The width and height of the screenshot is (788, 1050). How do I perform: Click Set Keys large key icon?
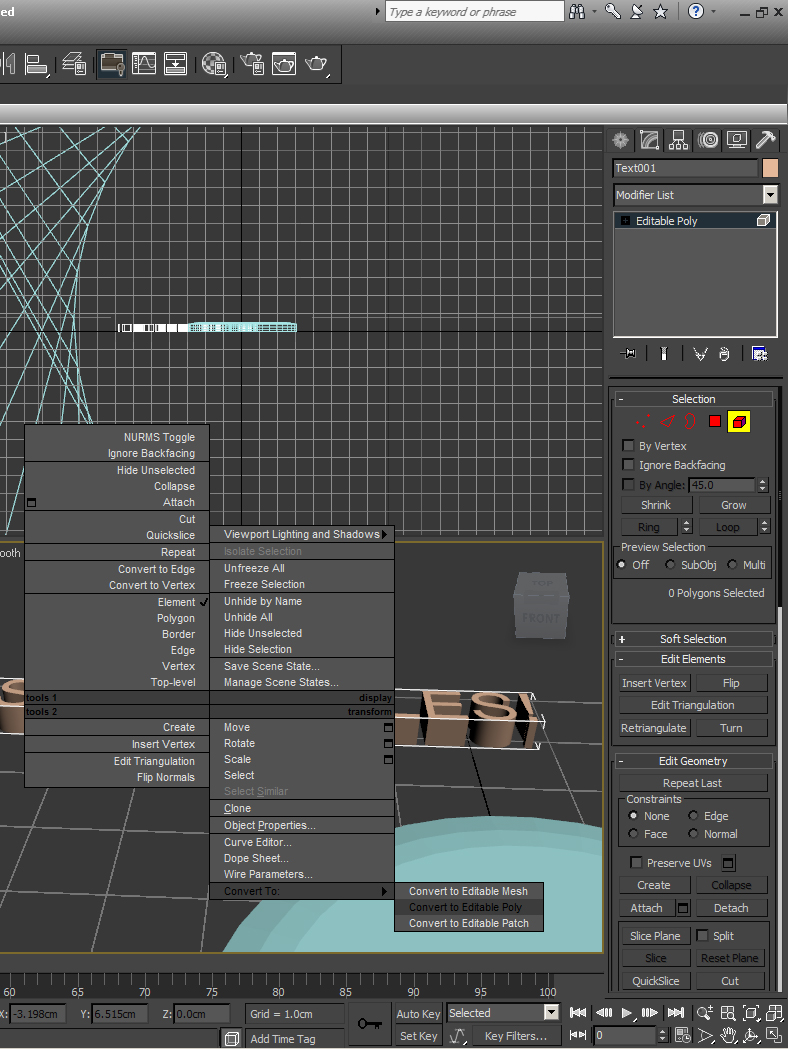pyautogui.click(x=369, y=1024)
